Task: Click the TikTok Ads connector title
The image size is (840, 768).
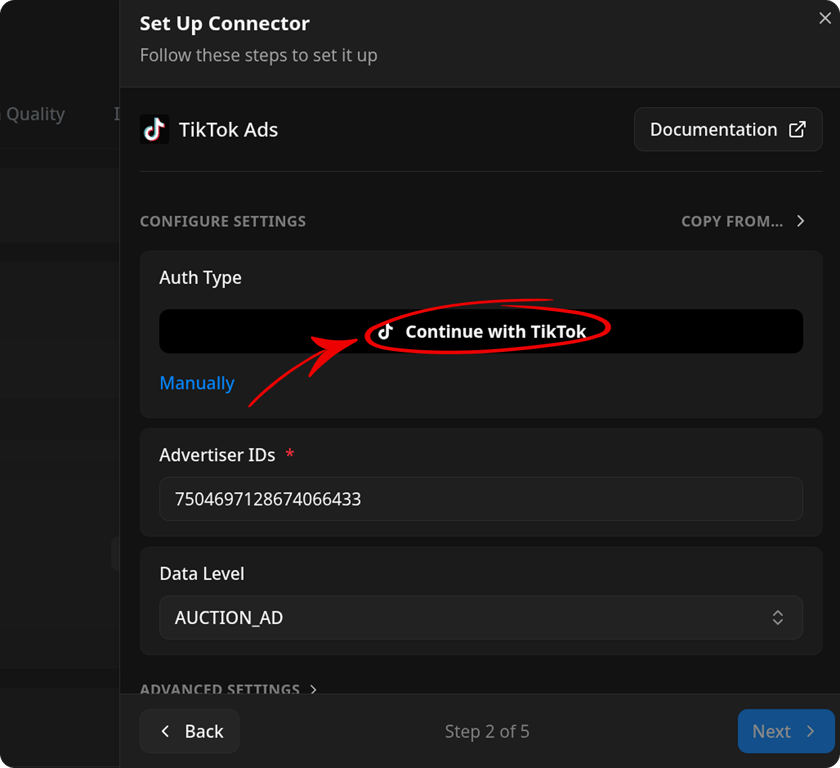Action: click(228, 130)
